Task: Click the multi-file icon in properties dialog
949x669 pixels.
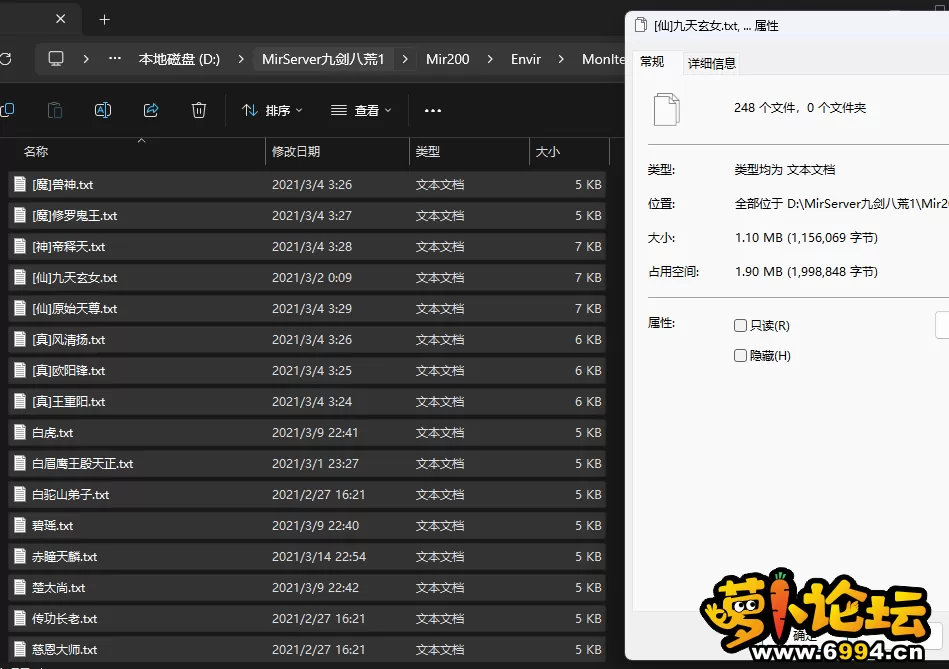Action: click(x=666, y=110)
